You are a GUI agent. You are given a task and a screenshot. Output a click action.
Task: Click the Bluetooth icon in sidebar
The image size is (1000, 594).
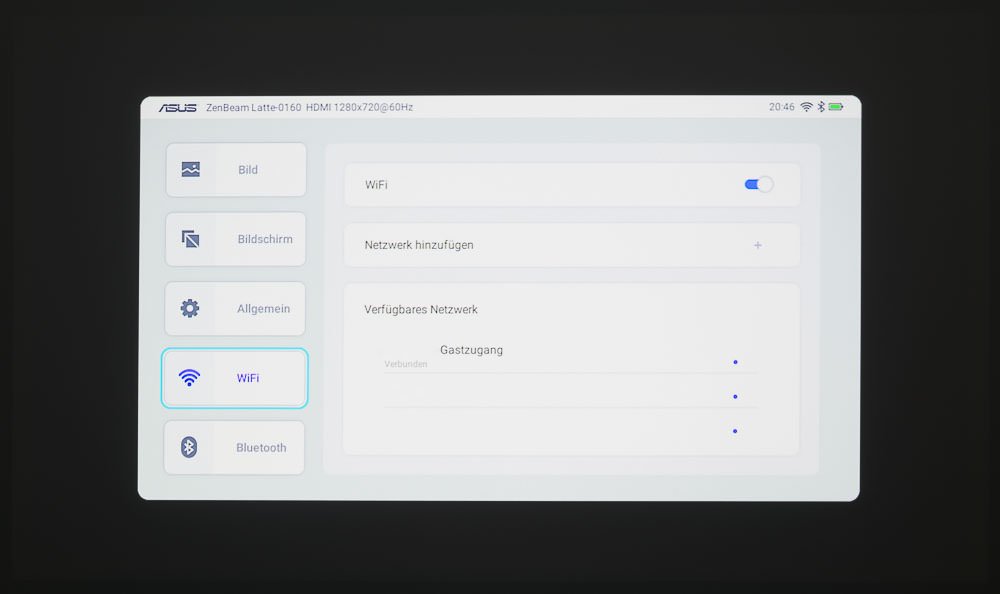coord(189,447)
